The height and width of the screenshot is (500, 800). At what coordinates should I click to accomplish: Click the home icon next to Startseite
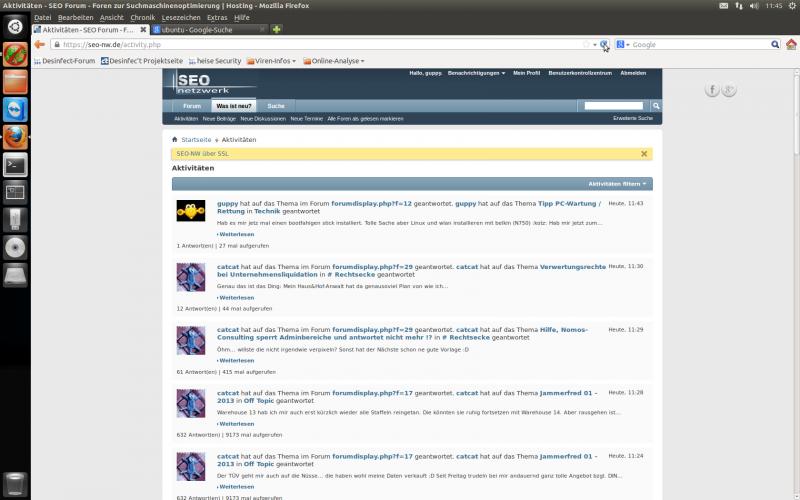175,140
